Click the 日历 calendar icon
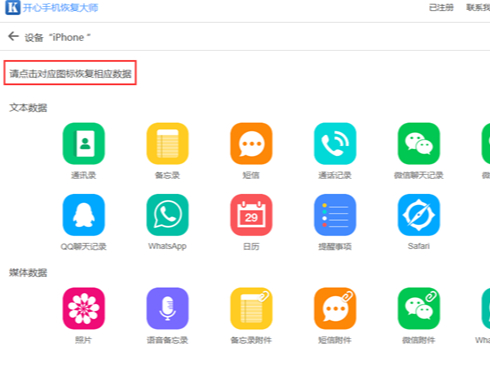 click(x=251, y=215)
